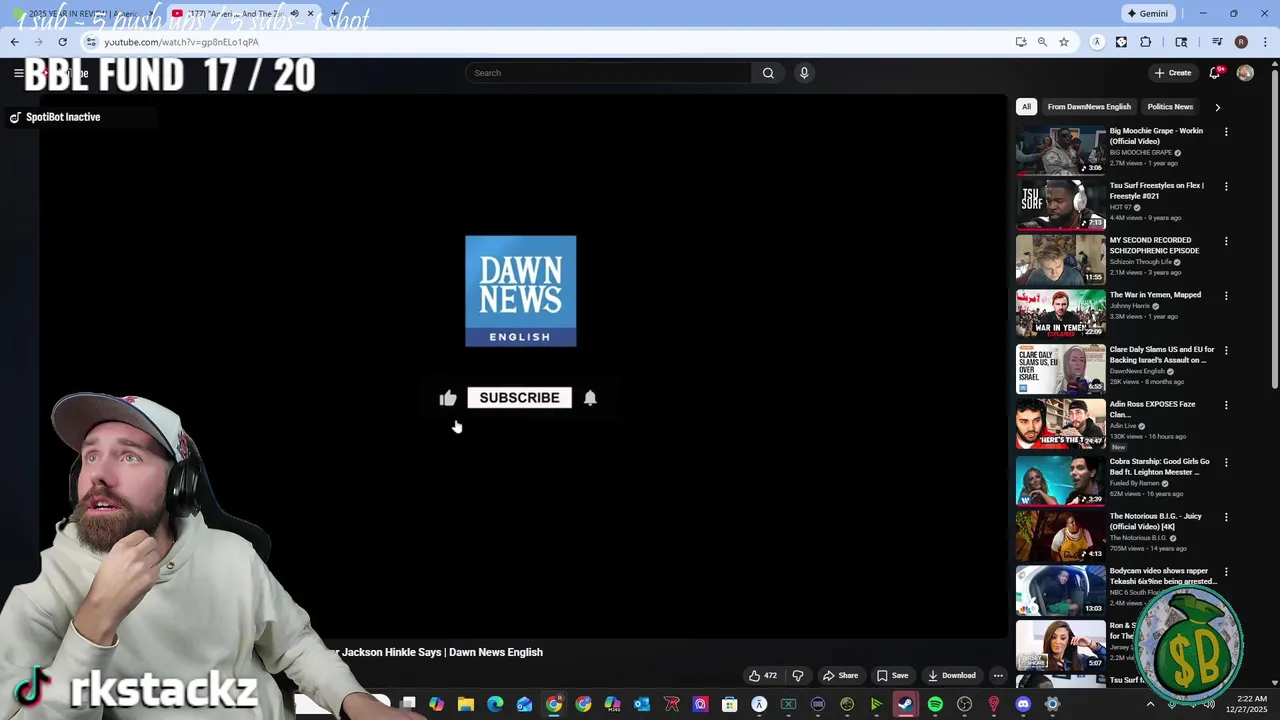This screenshot has width=1280, height=720.
Task: Open site information icon in address bar
Action: coord(91,42)
